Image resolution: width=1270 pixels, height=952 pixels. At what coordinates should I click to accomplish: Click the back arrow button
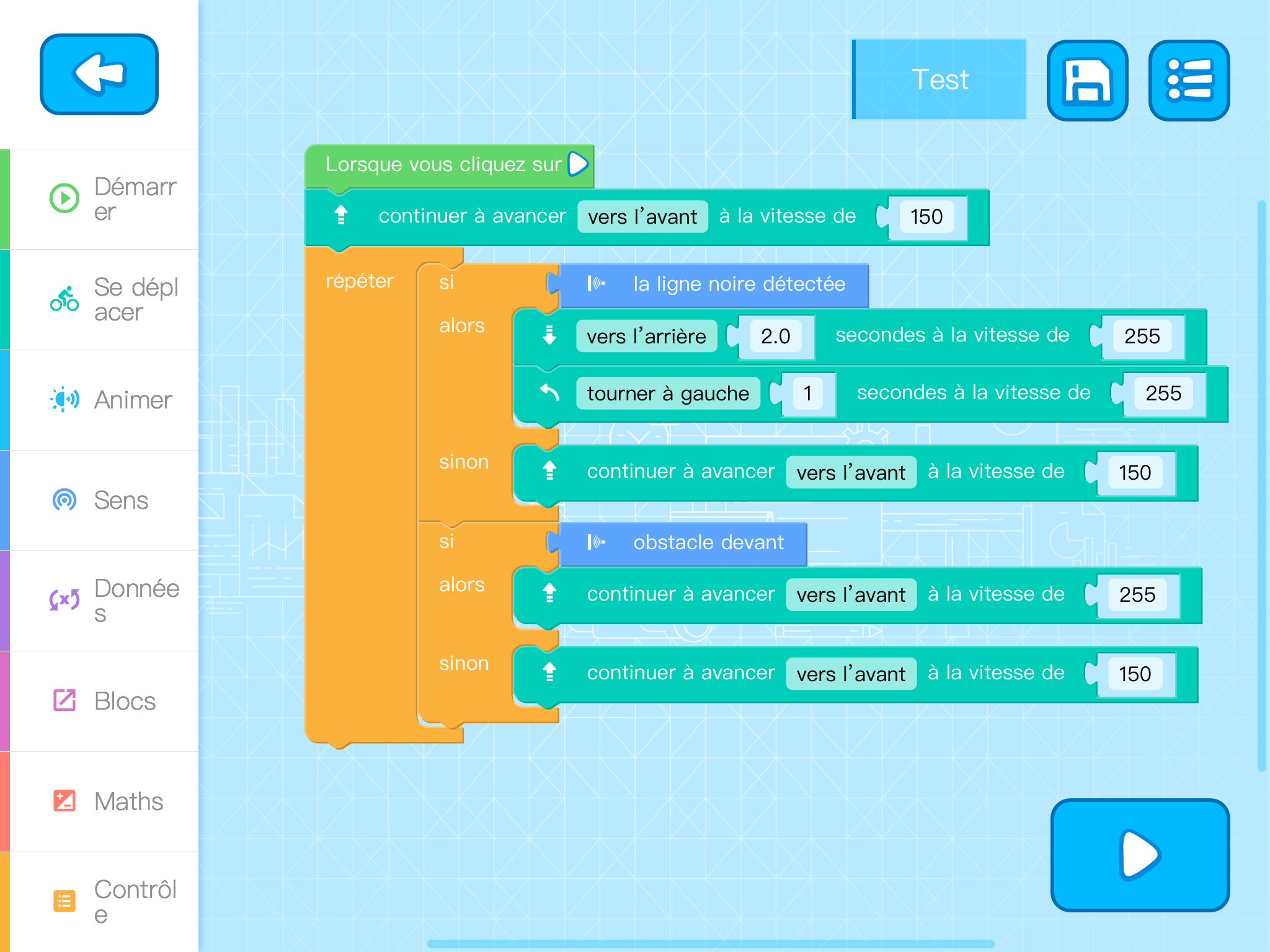click(x=99, y=74)
